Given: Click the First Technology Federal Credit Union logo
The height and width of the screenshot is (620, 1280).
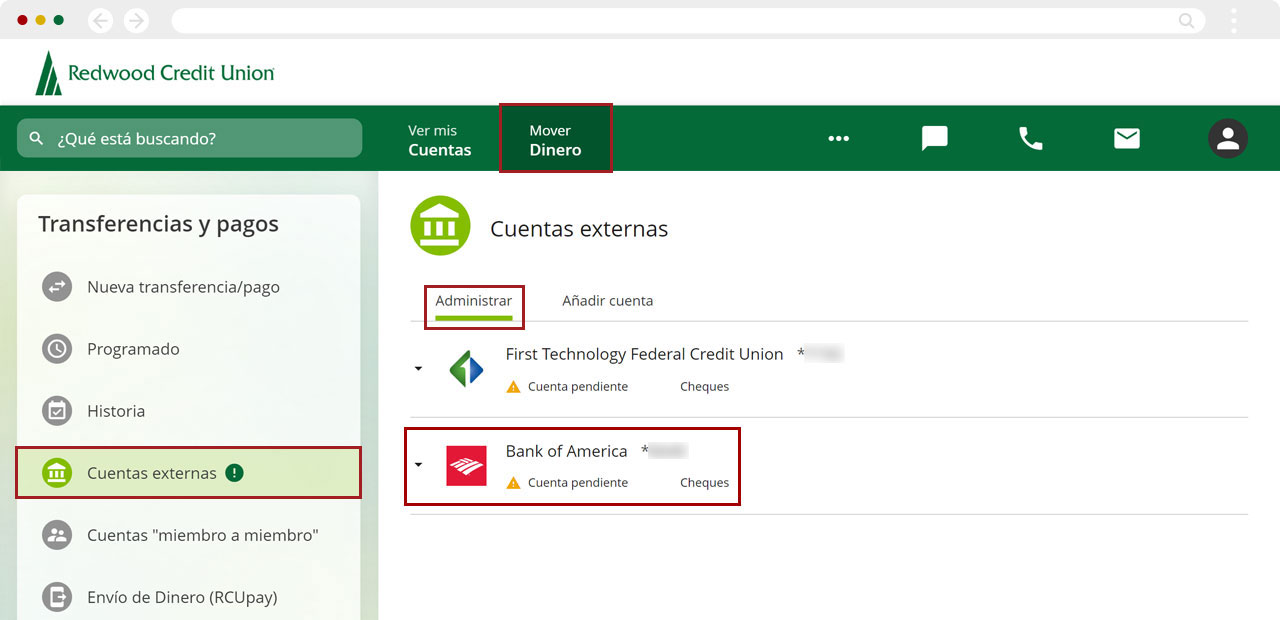Looking at the screenshot, I should coord(466,369).
